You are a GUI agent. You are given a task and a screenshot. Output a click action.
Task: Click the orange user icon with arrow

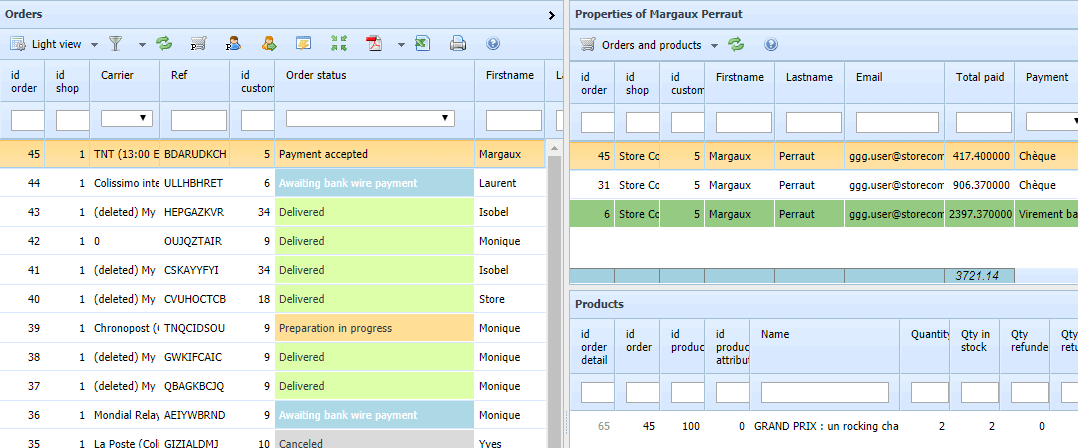(x=269, y=44)
